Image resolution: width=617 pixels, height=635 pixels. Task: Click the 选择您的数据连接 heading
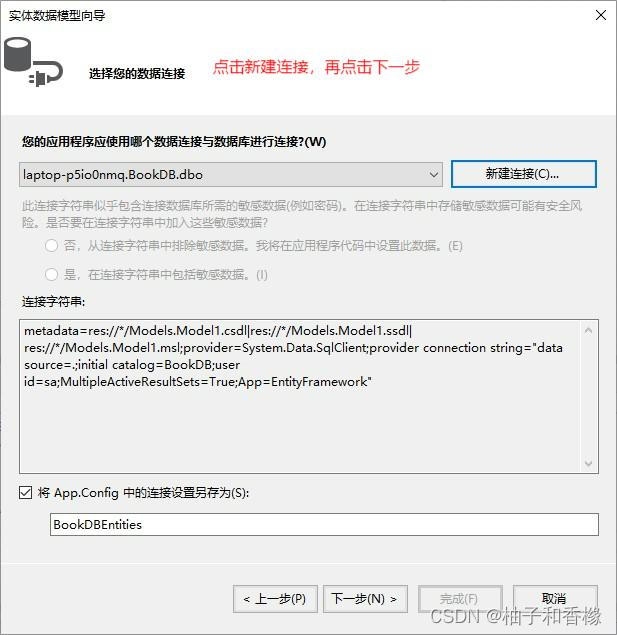click(x=137, y=73)
